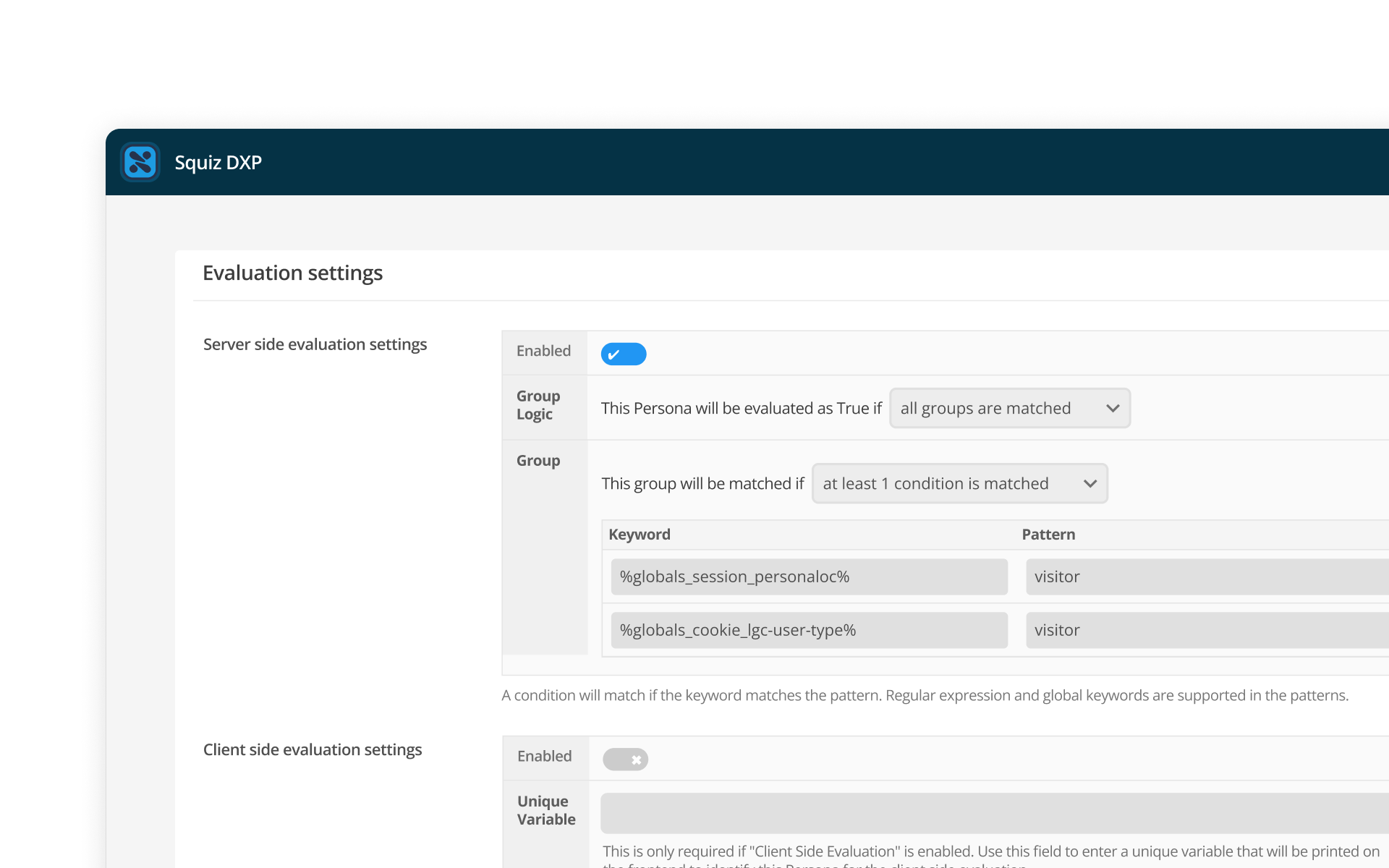Select the Evaluation settings section heading

(292, 273)
